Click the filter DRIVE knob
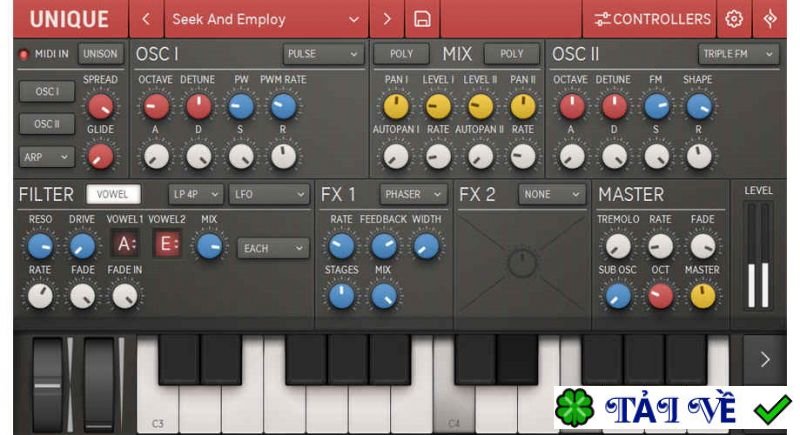The image size is (800, 435). tap(82, 246)
